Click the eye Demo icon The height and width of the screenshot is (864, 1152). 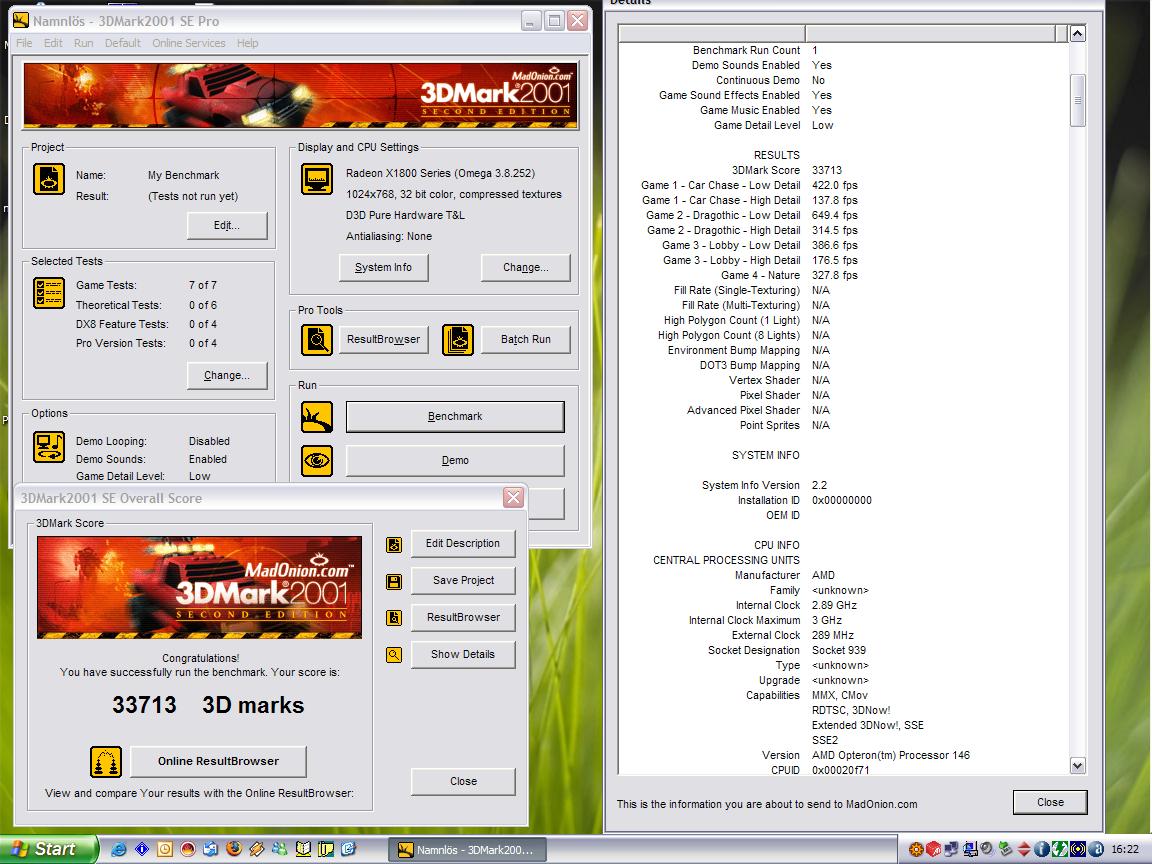(317, 461)
